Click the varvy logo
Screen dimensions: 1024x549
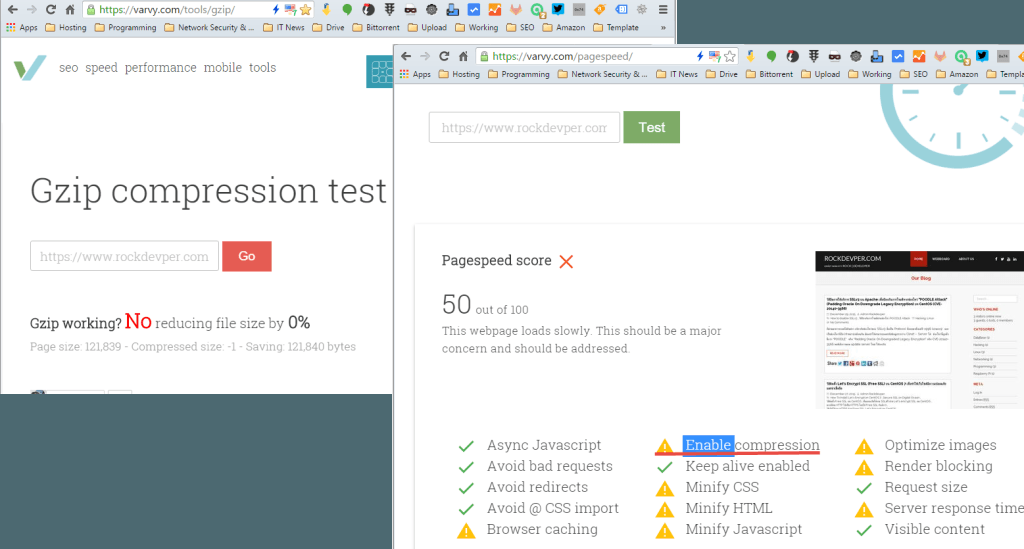pos(30,67)
